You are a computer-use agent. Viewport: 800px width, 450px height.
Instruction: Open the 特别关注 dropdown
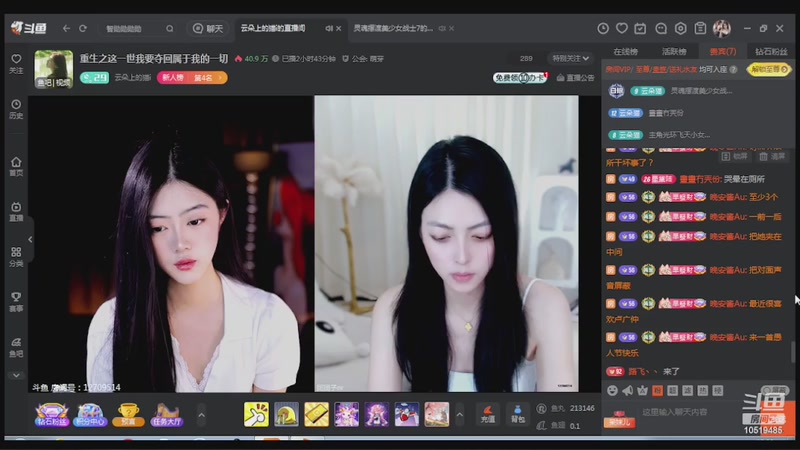[x=570, y=58]
